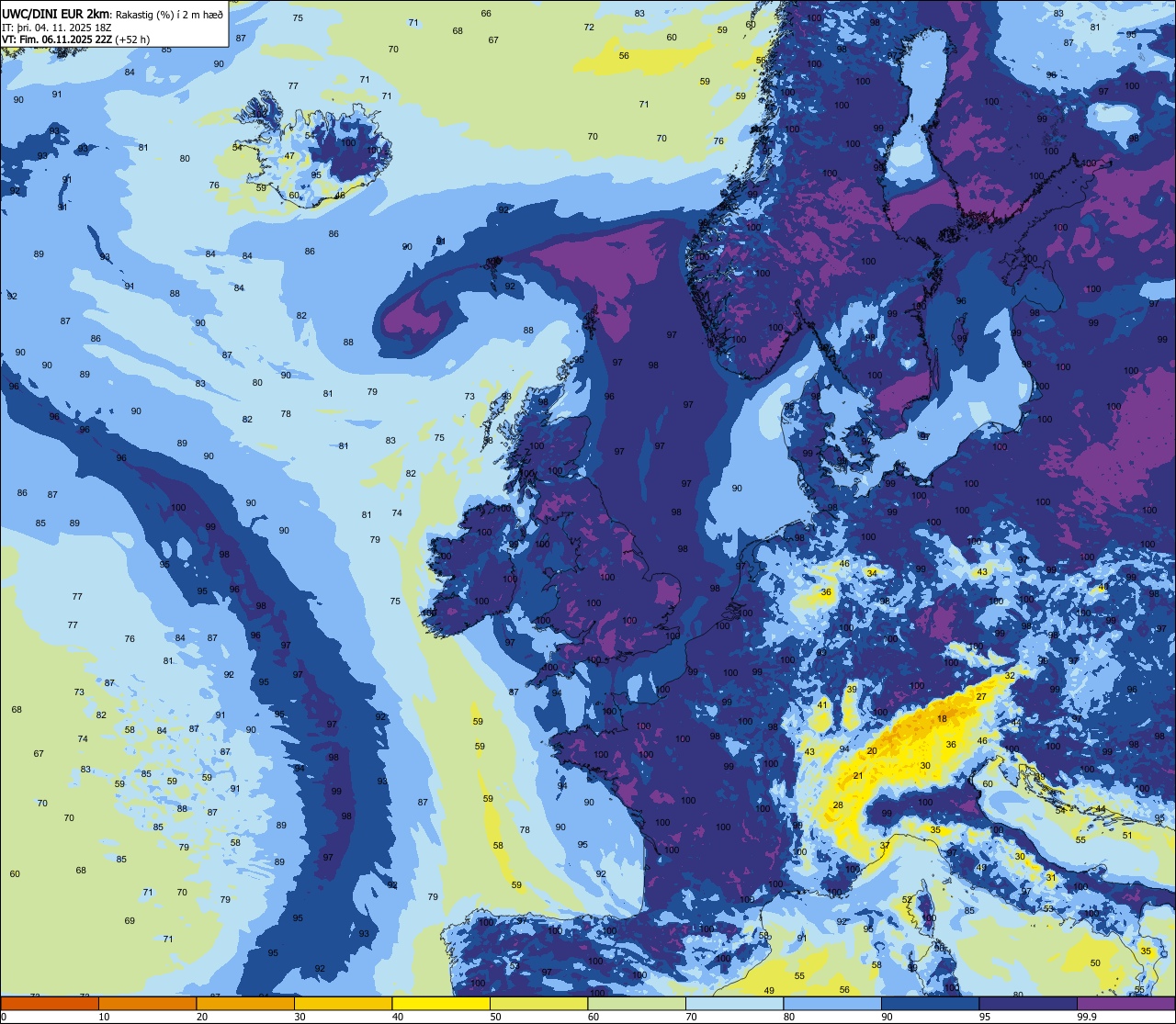Click the light blue 80–90 legend swatch

(832, 1003)
